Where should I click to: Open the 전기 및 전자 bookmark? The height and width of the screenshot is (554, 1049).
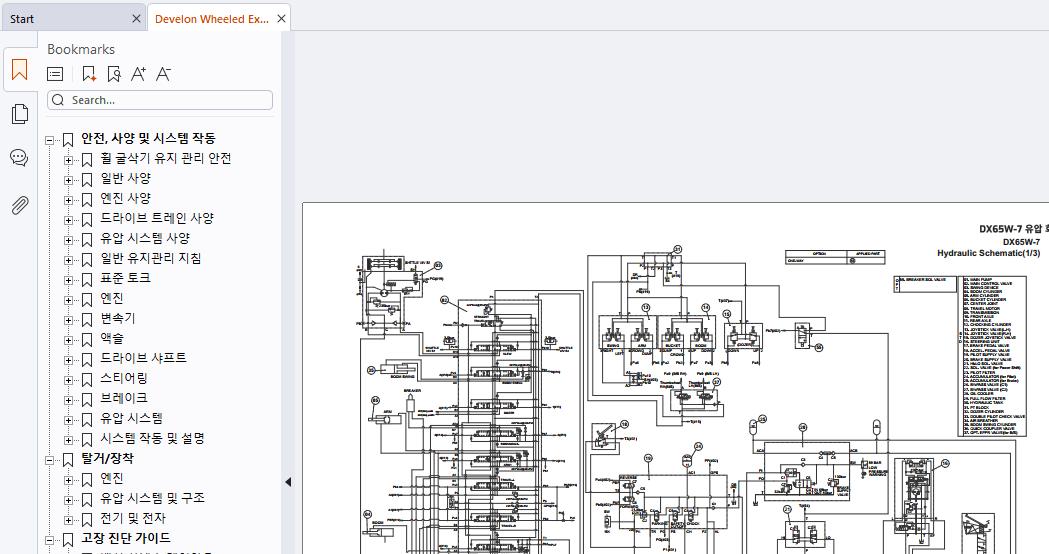[x=132, y=519]
